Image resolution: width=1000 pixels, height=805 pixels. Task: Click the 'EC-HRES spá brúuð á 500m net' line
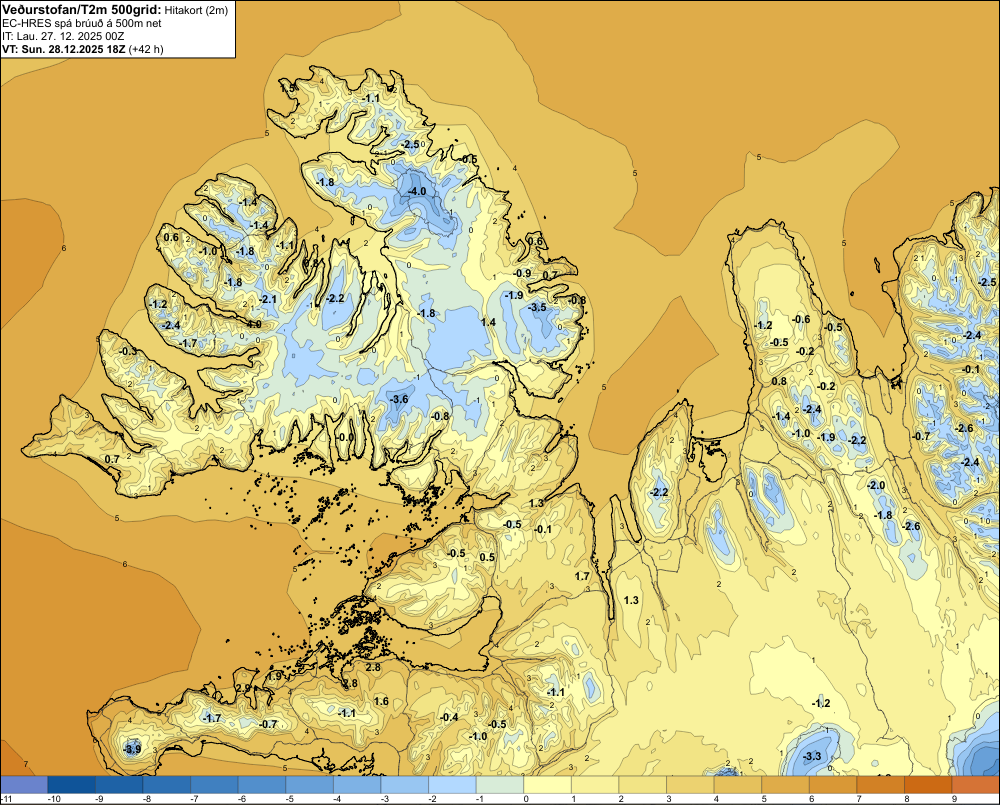82,23
